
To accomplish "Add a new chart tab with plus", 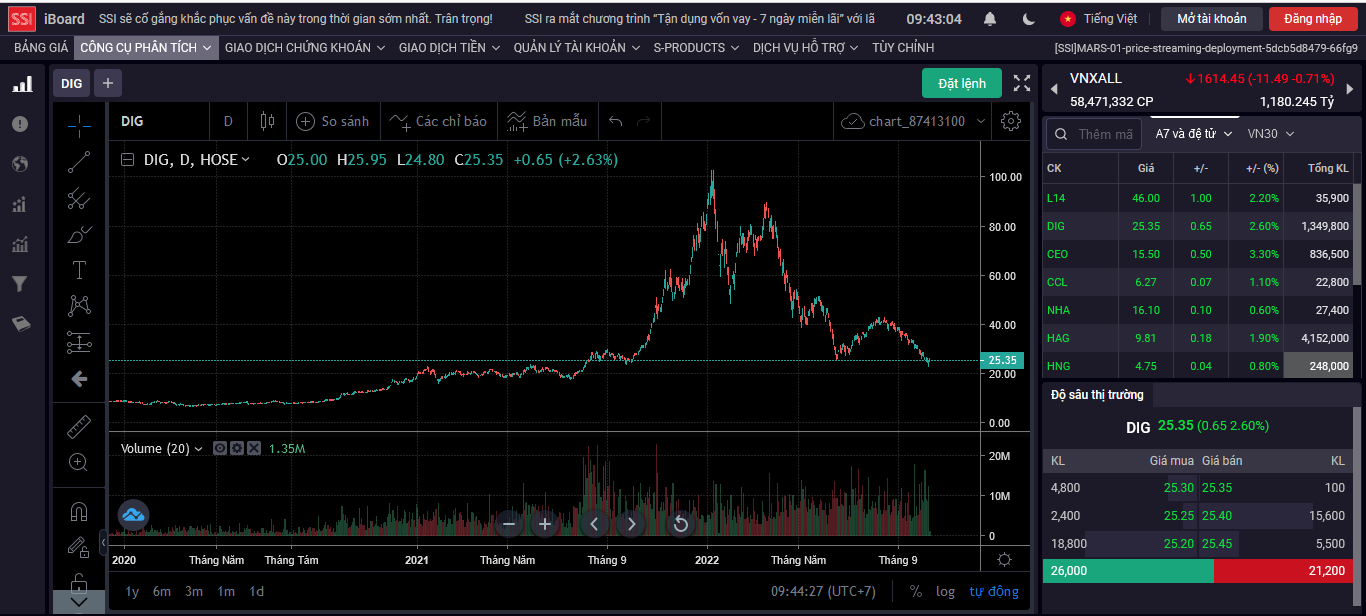I will pyautogui.click(x=108, y=83).
